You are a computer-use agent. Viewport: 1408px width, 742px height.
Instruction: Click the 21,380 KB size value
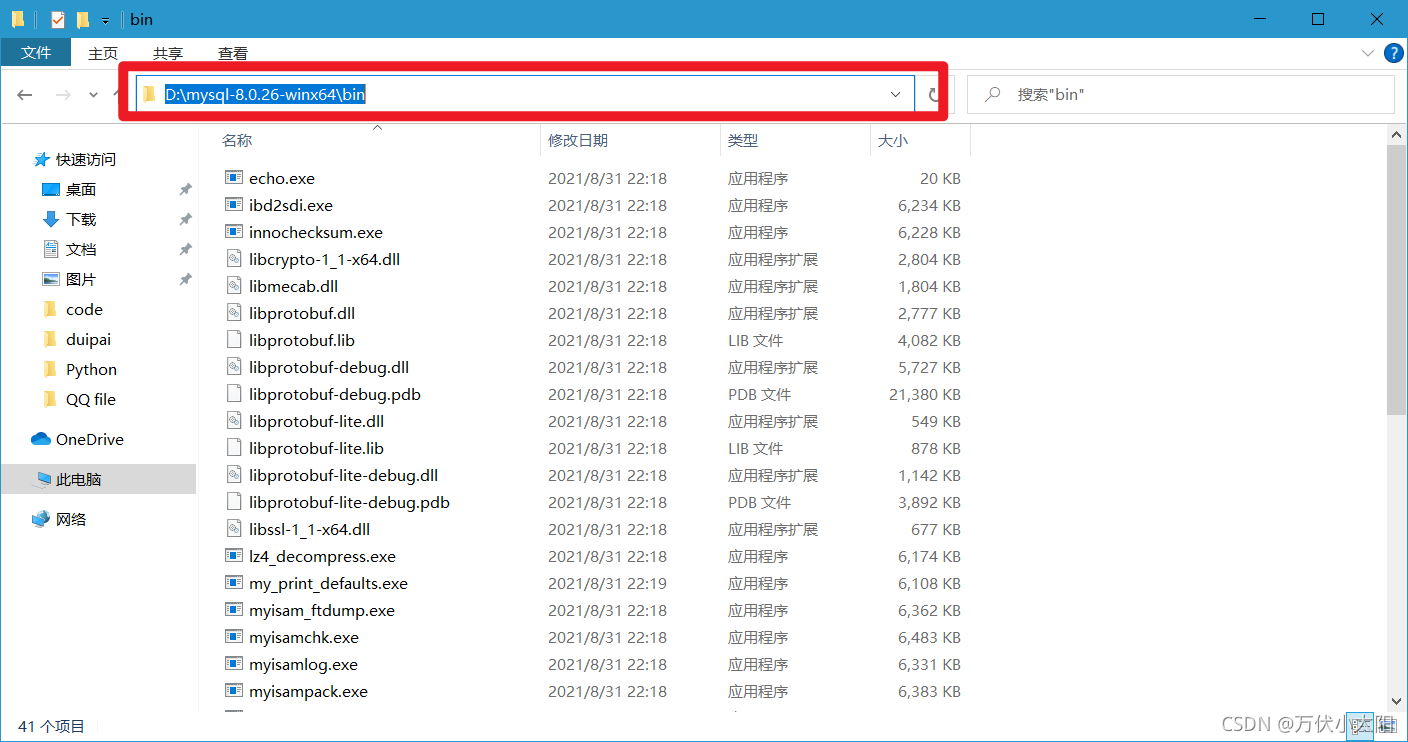(925, 394)
